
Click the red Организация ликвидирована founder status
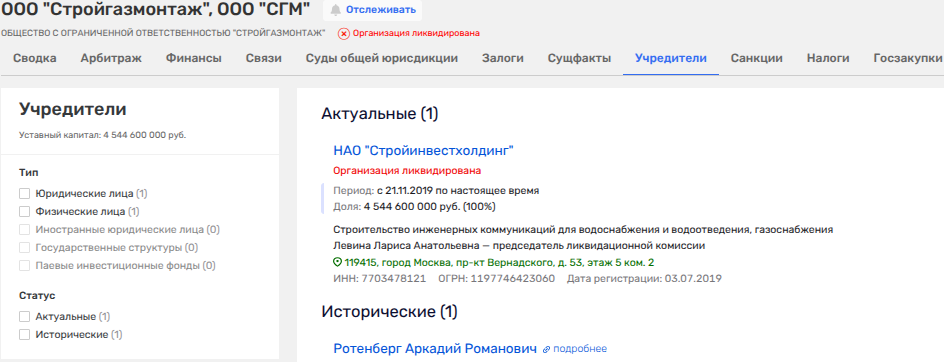point(407,171)
